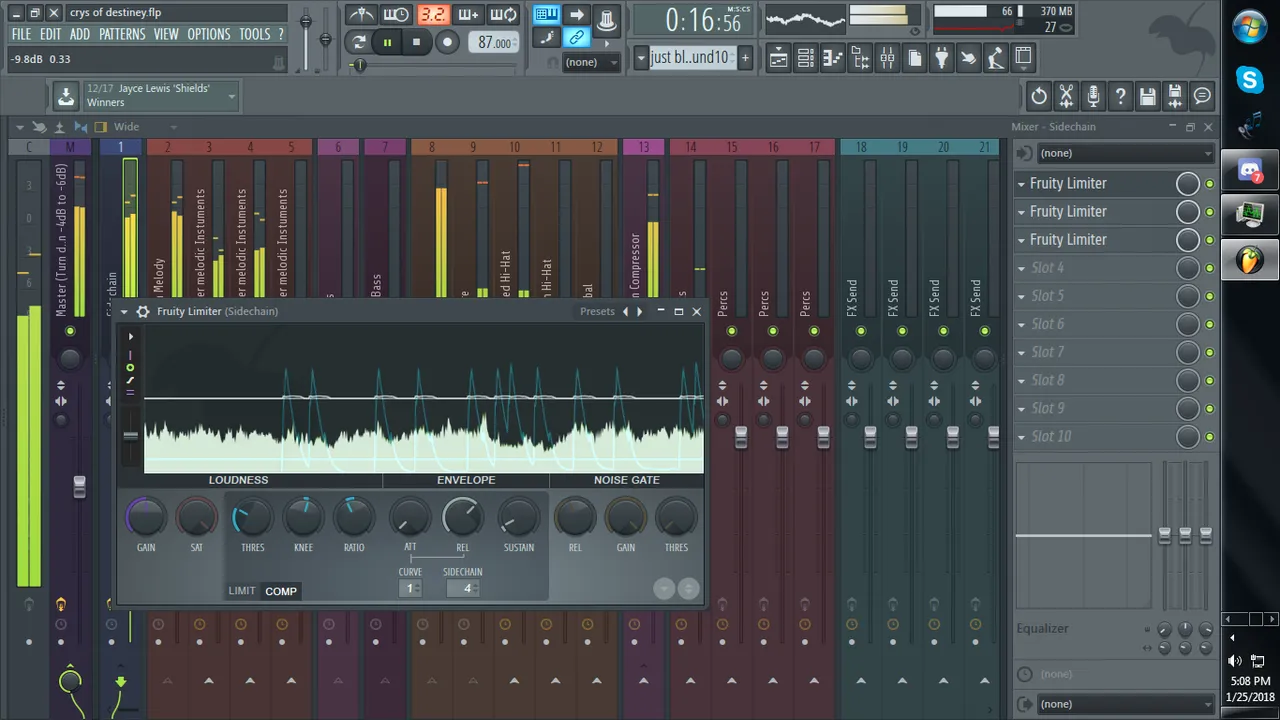Expand Slot 10 arrow in mixer
This screenshot has width=1280, height=720.
tap(1022, 437)
